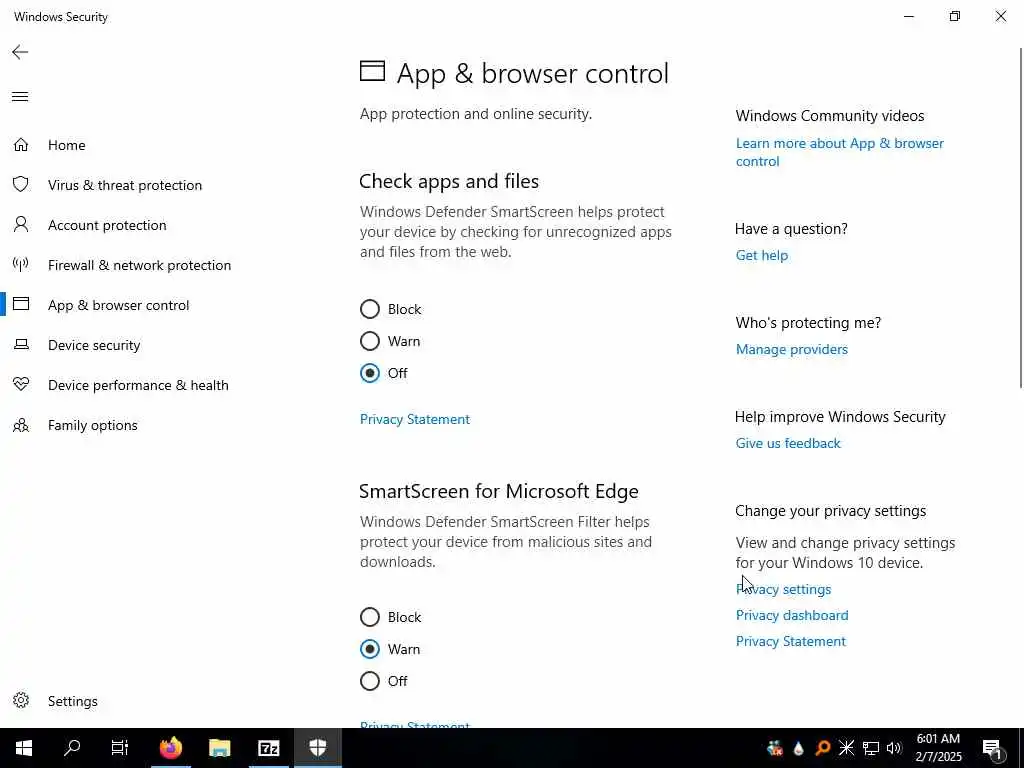Click the App & browser control window icon
Screen dimensions: 1024x768
tap(21, 304)
